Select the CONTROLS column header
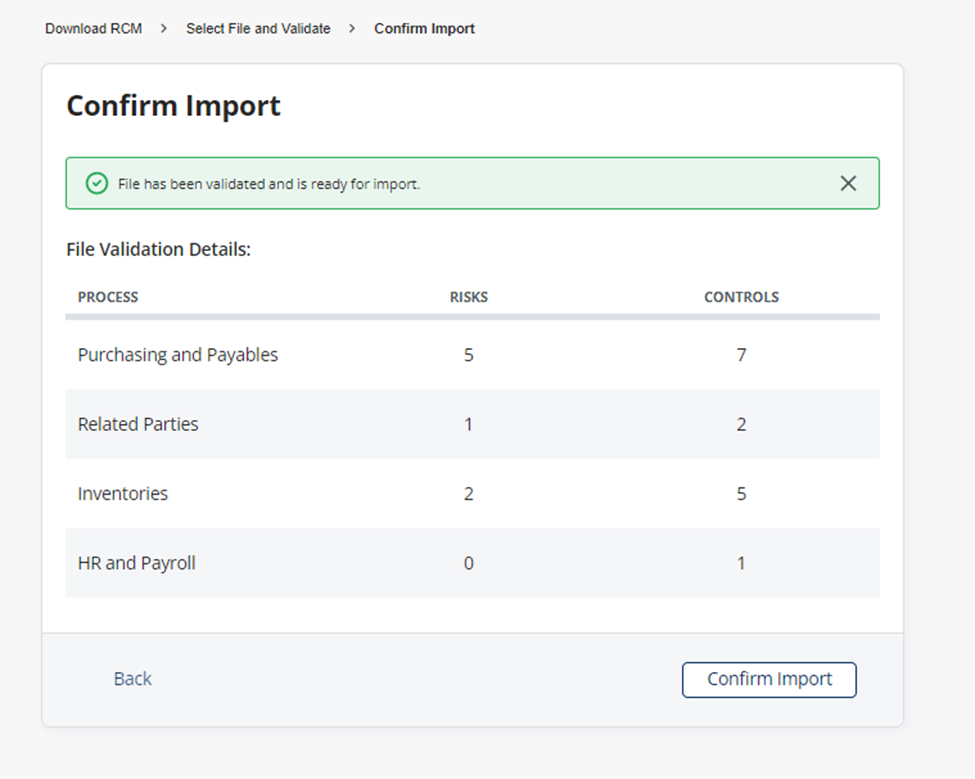 tap(741, 297)
